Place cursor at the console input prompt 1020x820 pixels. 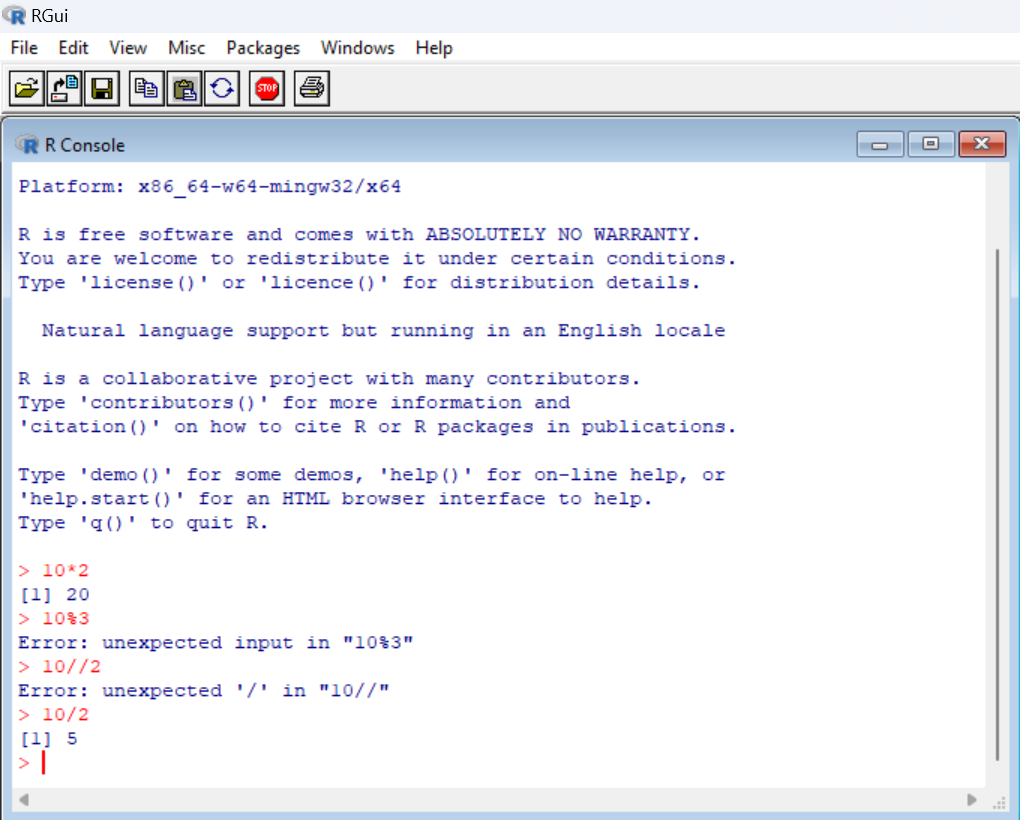point(42,762)
